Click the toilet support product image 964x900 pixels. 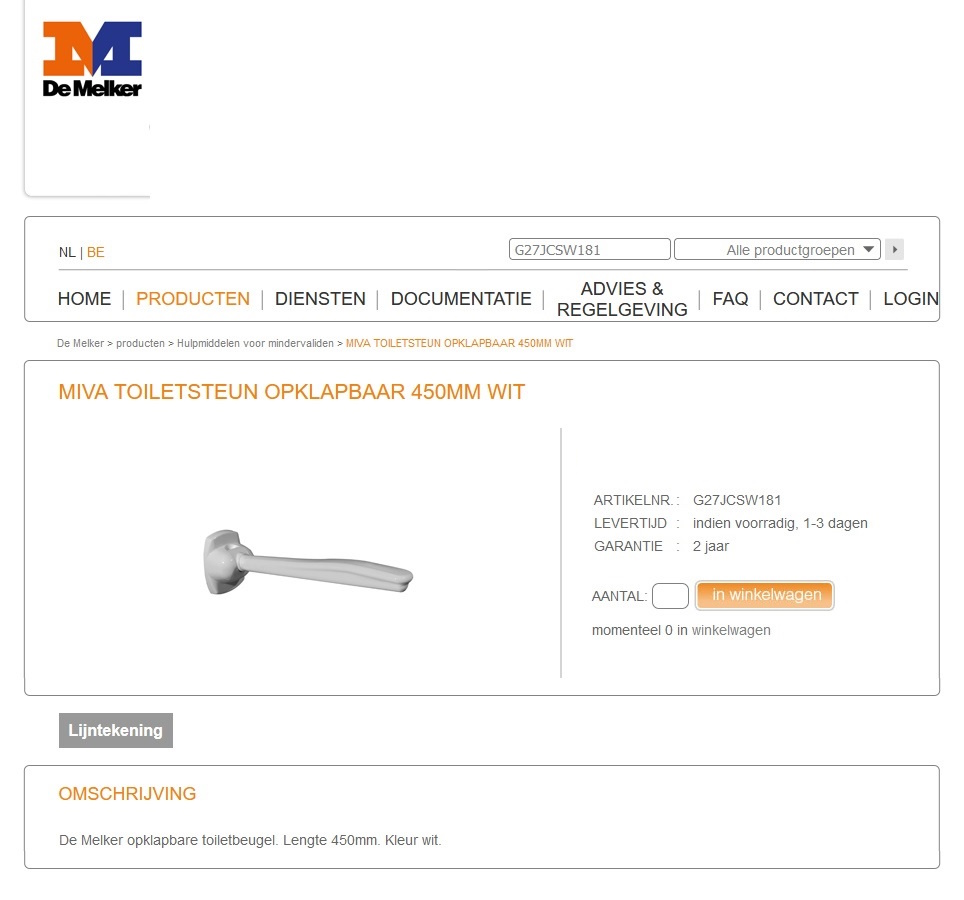click(x=308, y=562)
